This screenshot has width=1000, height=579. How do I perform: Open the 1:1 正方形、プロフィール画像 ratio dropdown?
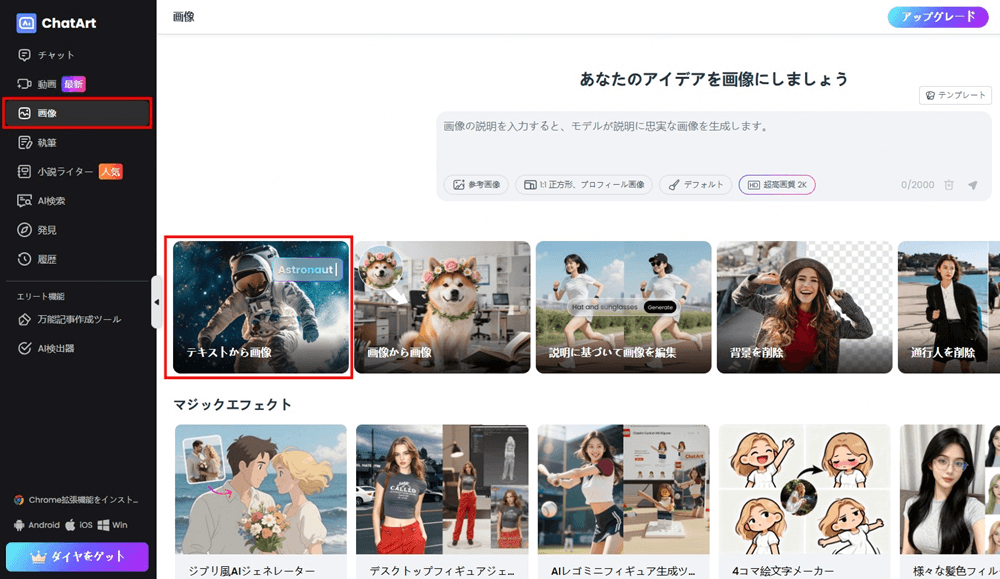click(x=584, y=185)
